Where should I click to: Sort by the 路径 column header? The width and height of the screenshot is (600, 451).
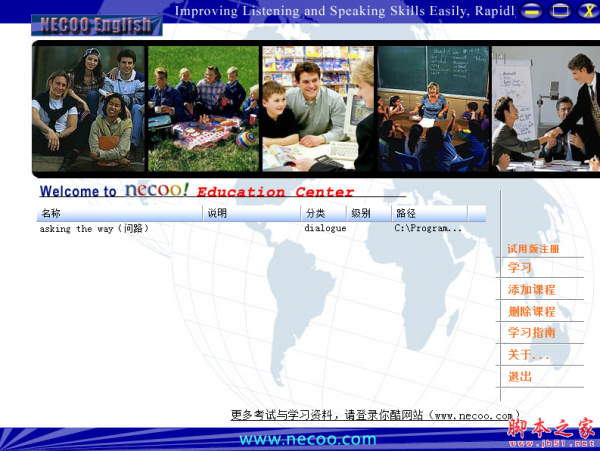pyautogui.click(x=429, y=213)
